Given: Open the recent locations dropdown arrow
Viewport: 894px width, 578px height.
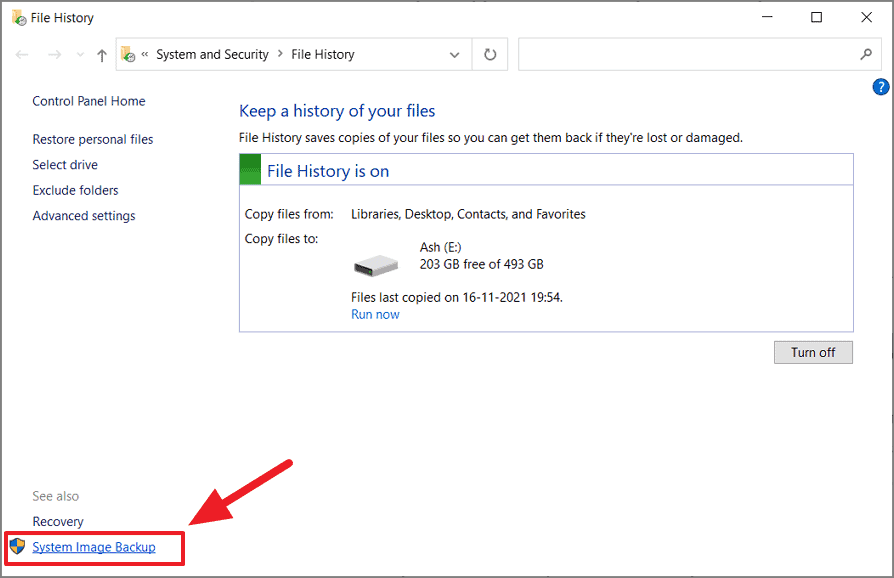Looking at the screenshot, I should [x=80, y=55].
